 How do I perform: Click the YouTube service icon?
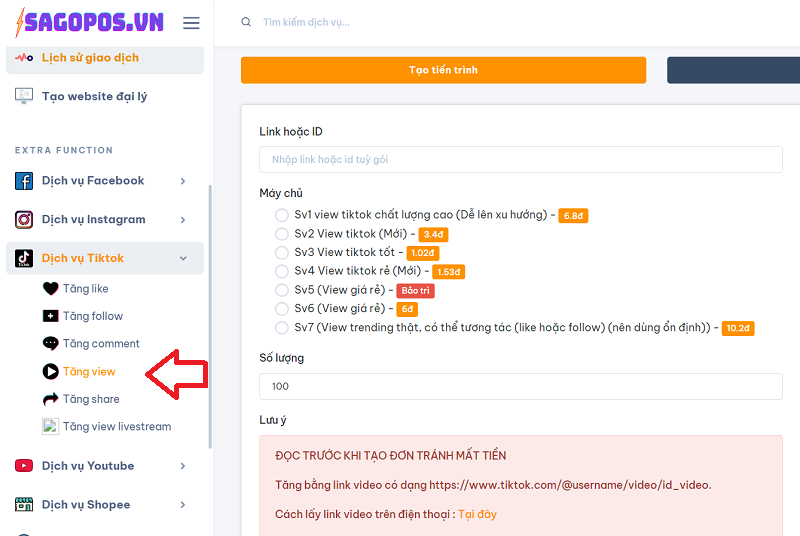24,466
